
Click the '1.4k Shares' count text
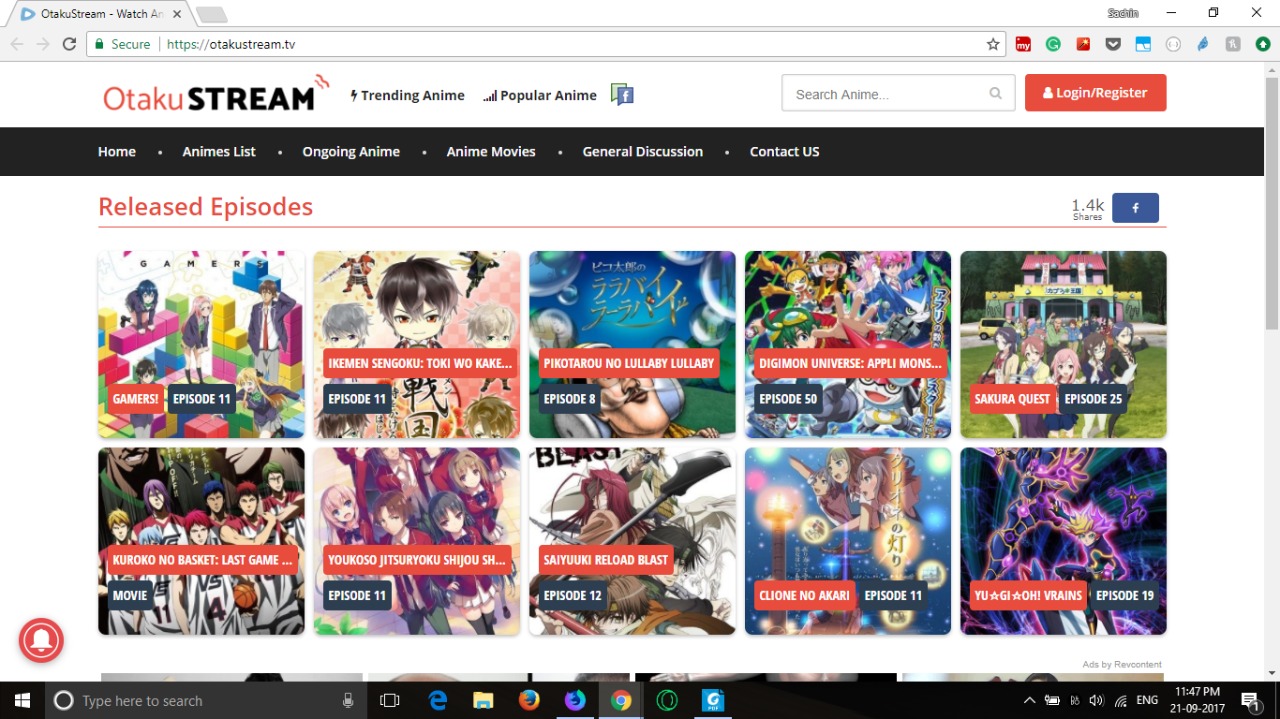(x=1088, y=209)
